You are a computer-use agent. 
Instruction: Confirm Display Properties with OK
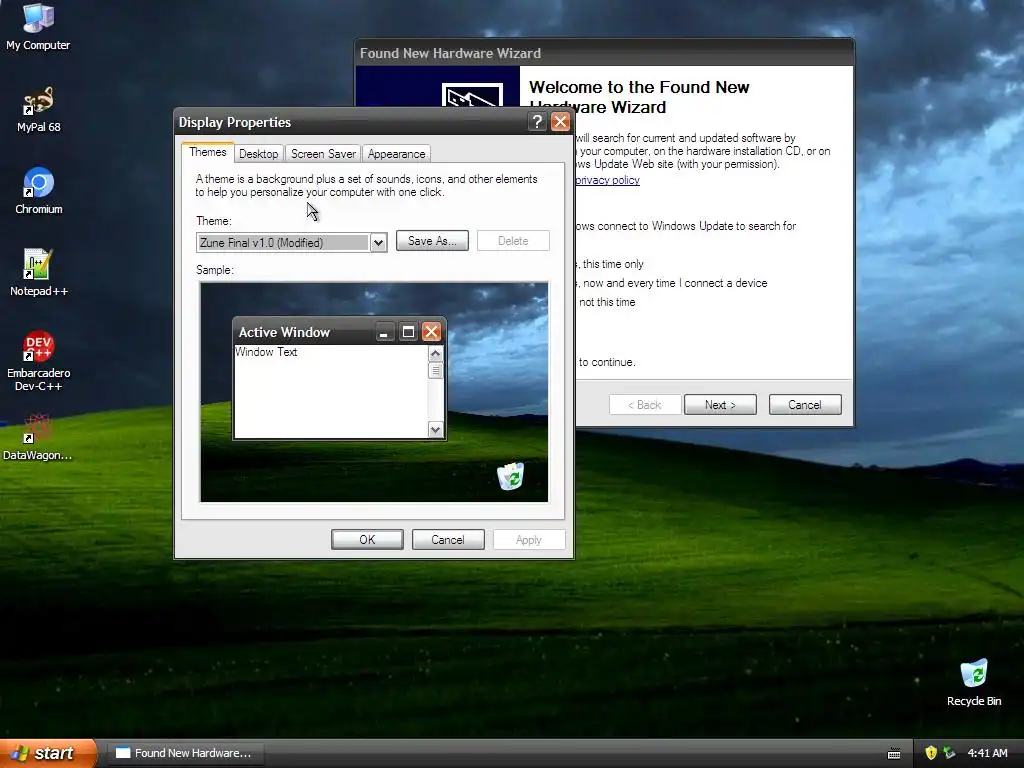(x=367, y=539)
